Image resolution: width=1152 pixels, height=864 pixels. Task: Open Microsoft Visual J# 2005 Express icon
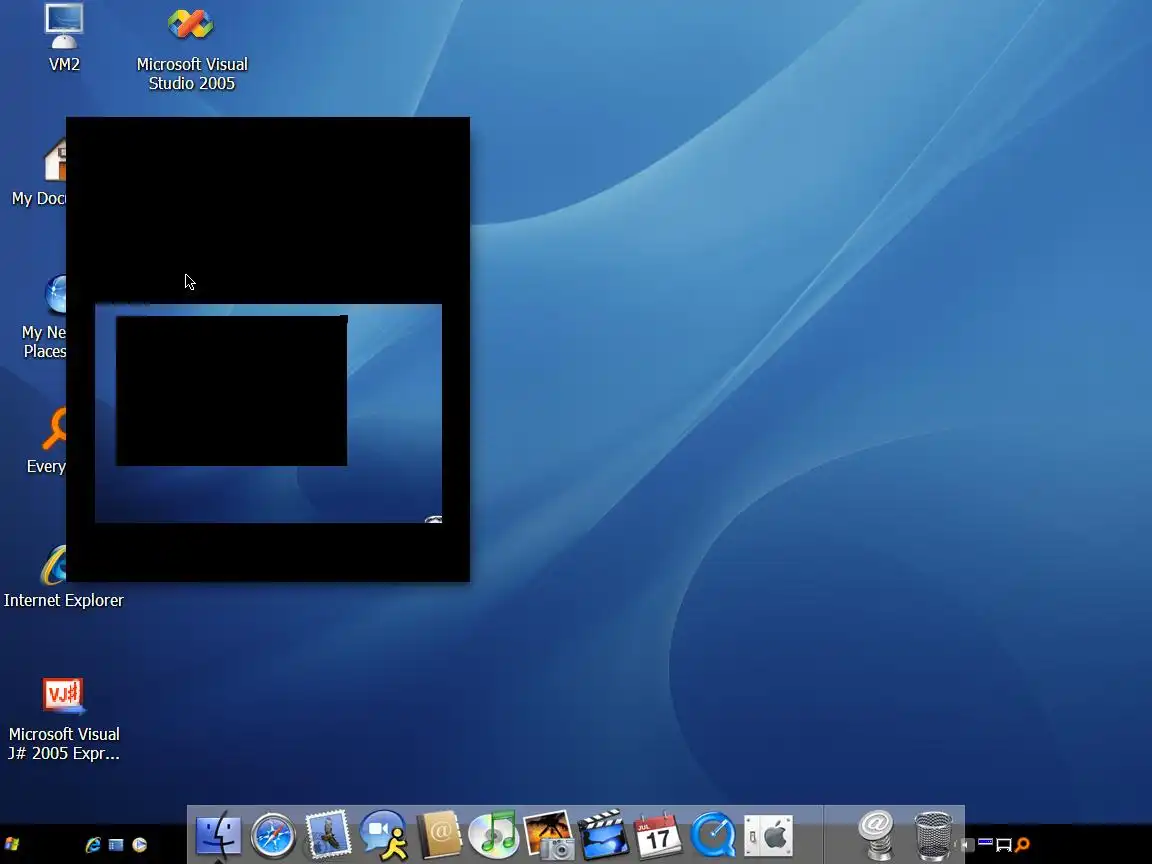(63, 719)
